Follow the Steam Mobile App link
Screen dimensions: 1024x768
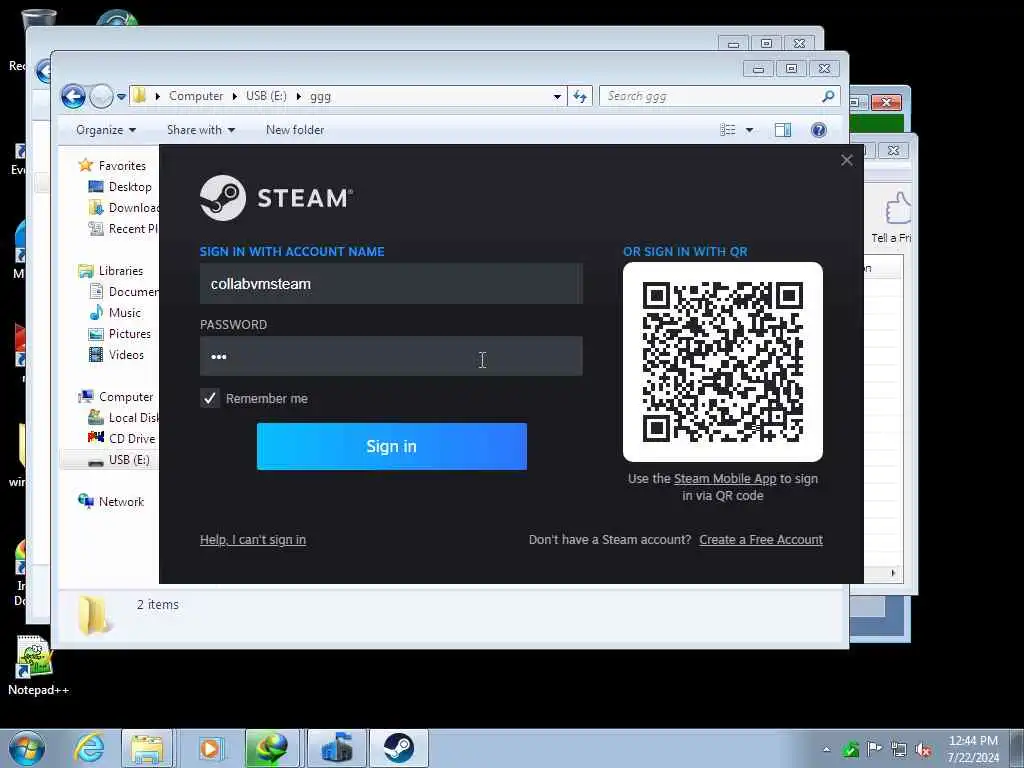click(725, 479)
